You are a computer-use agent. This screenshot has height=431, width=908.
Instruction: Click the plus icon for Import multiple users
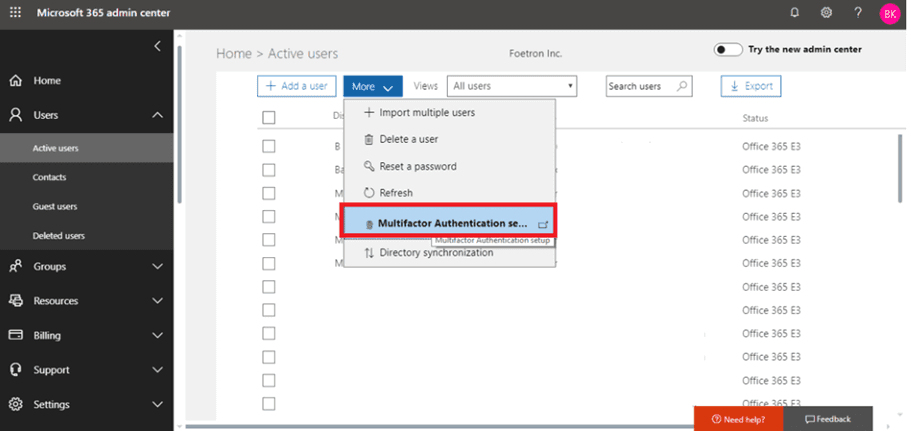[368, 112]
